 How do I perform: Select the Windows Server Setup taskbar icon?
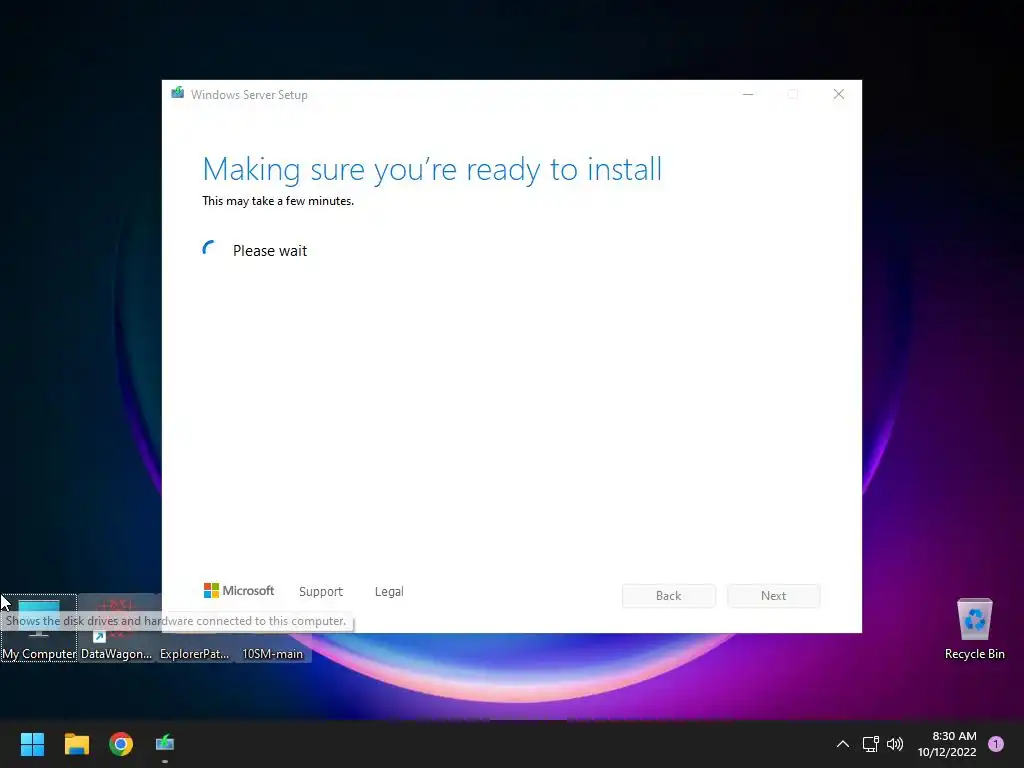(x=165, y=744)
